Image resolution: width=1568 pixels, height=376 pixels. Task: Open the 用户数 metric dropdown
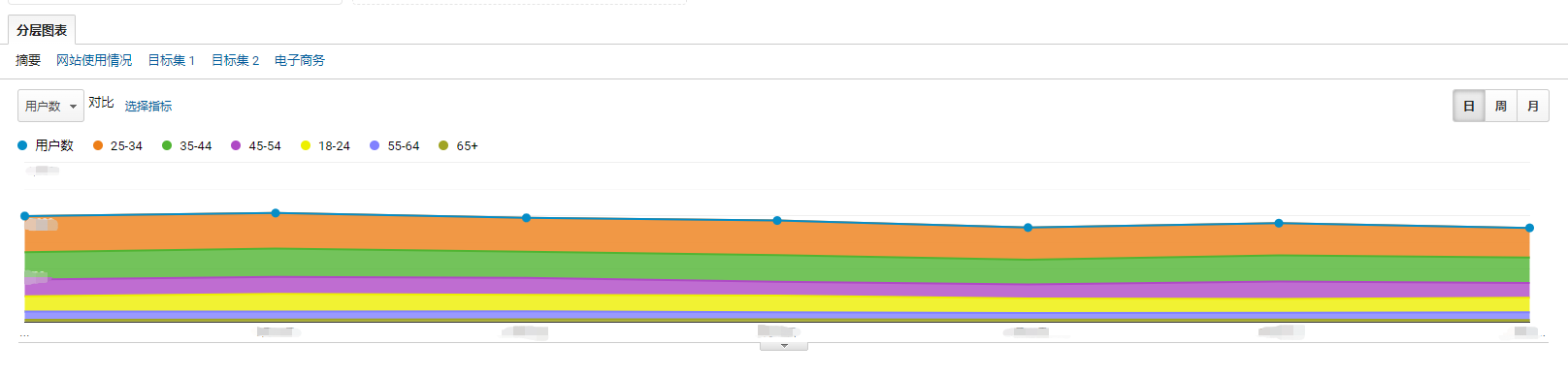click(x=50, y=106)
